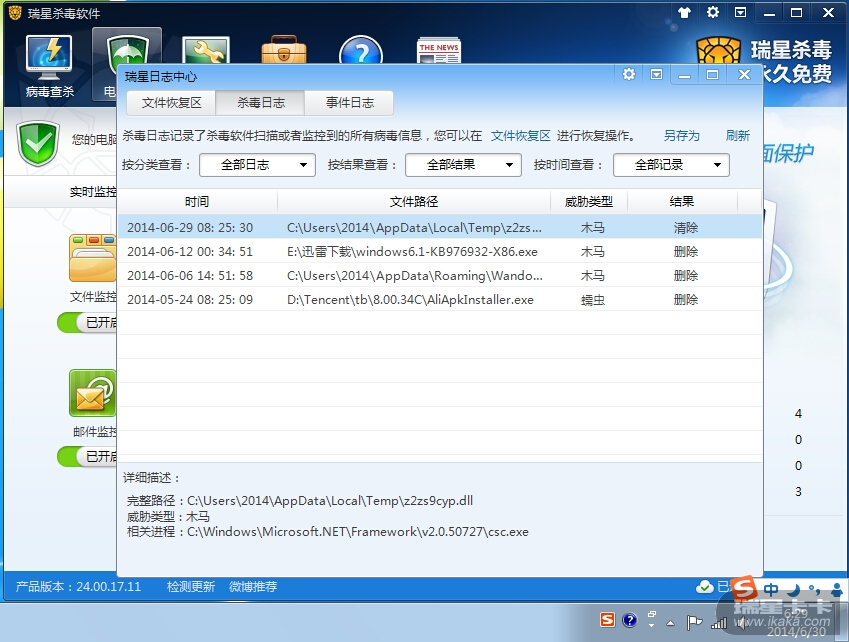Open the computer protection shield icon
Screen dimensions: 849x642
pyautogui.click(x=128, y=54)
